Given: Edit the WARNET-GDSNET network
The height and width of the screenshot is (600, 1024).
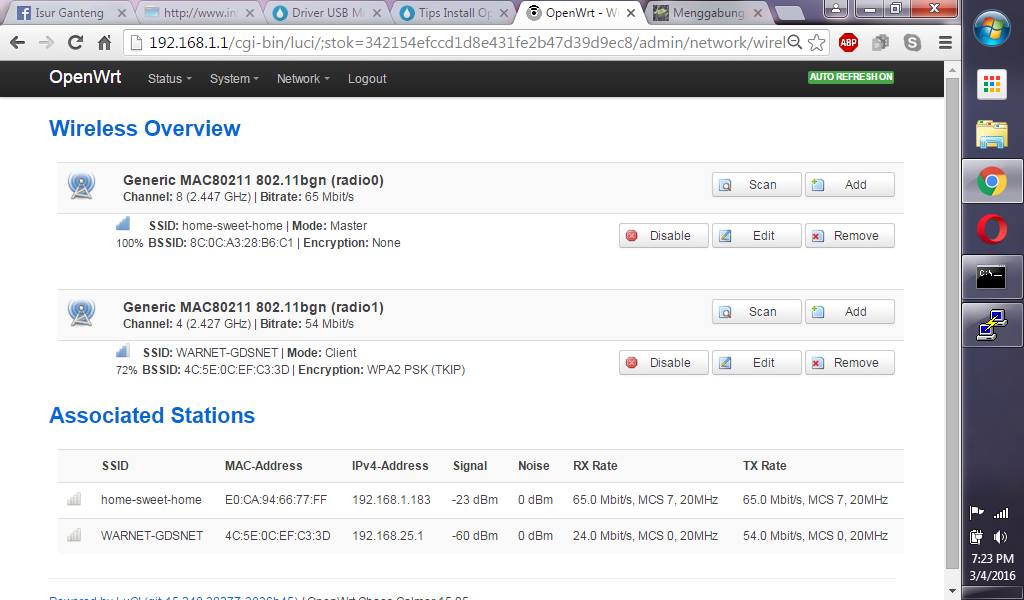Looking at the screenshot, I should click(x=756, y=362).
